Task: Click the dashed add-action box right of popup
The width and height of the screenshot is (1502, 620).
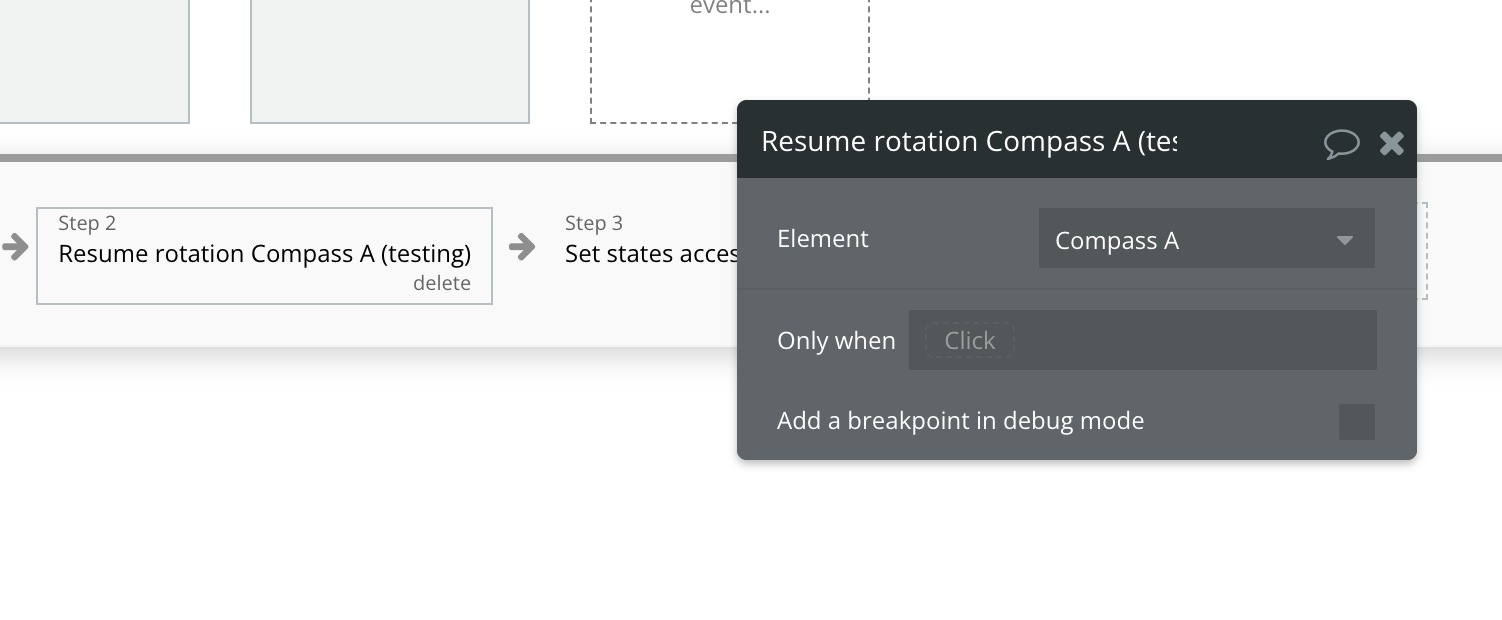Action: coord(1422,250)
